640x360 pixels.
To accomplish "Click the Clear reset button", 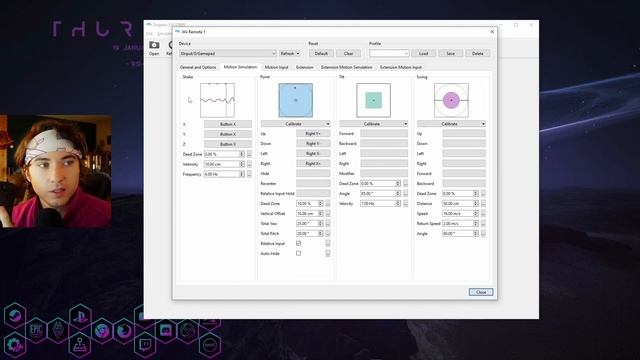I will click(349, 53).
